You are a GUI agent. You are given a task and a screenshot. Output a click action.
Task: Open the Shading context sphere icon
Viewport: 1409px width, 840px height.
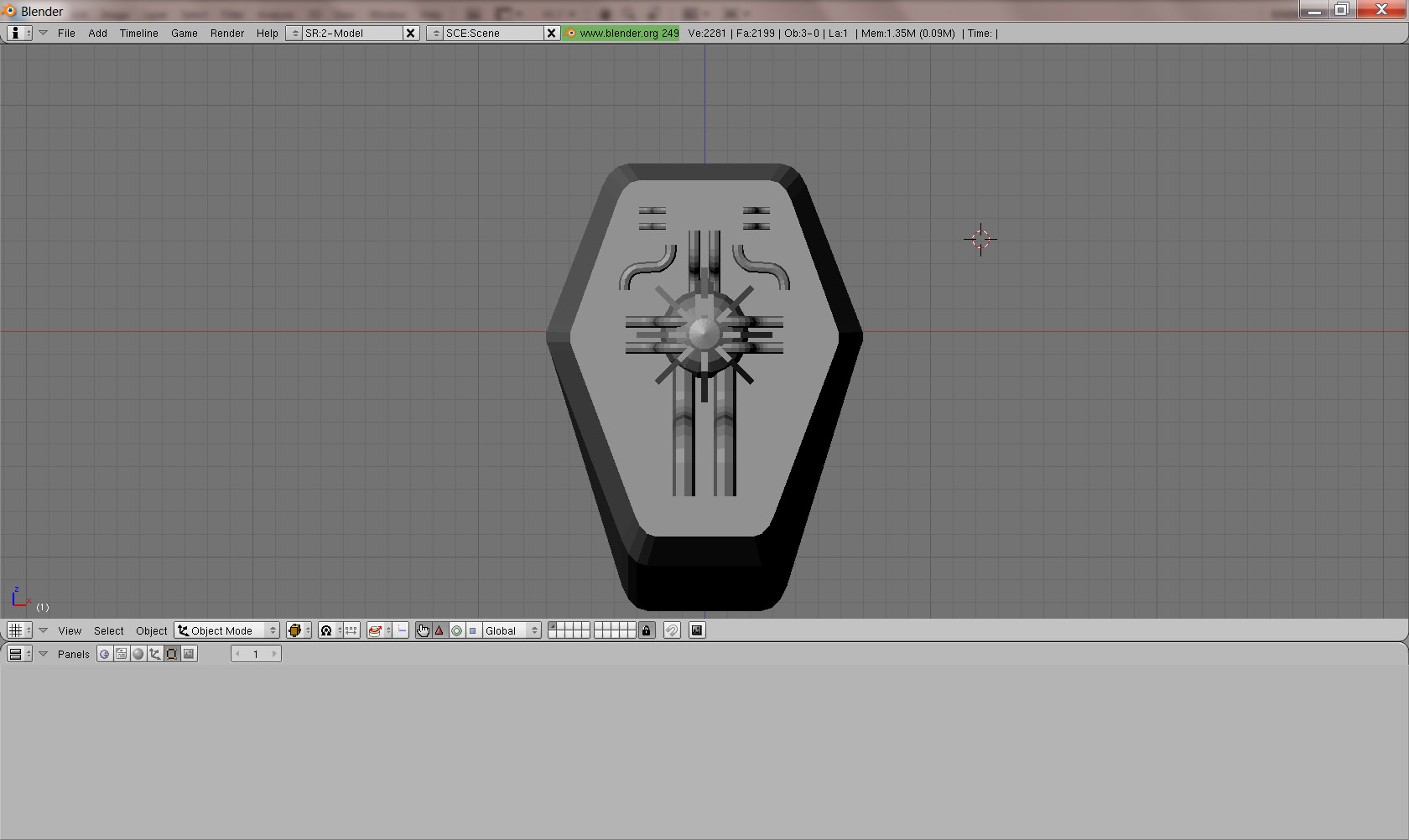point(138,654)
